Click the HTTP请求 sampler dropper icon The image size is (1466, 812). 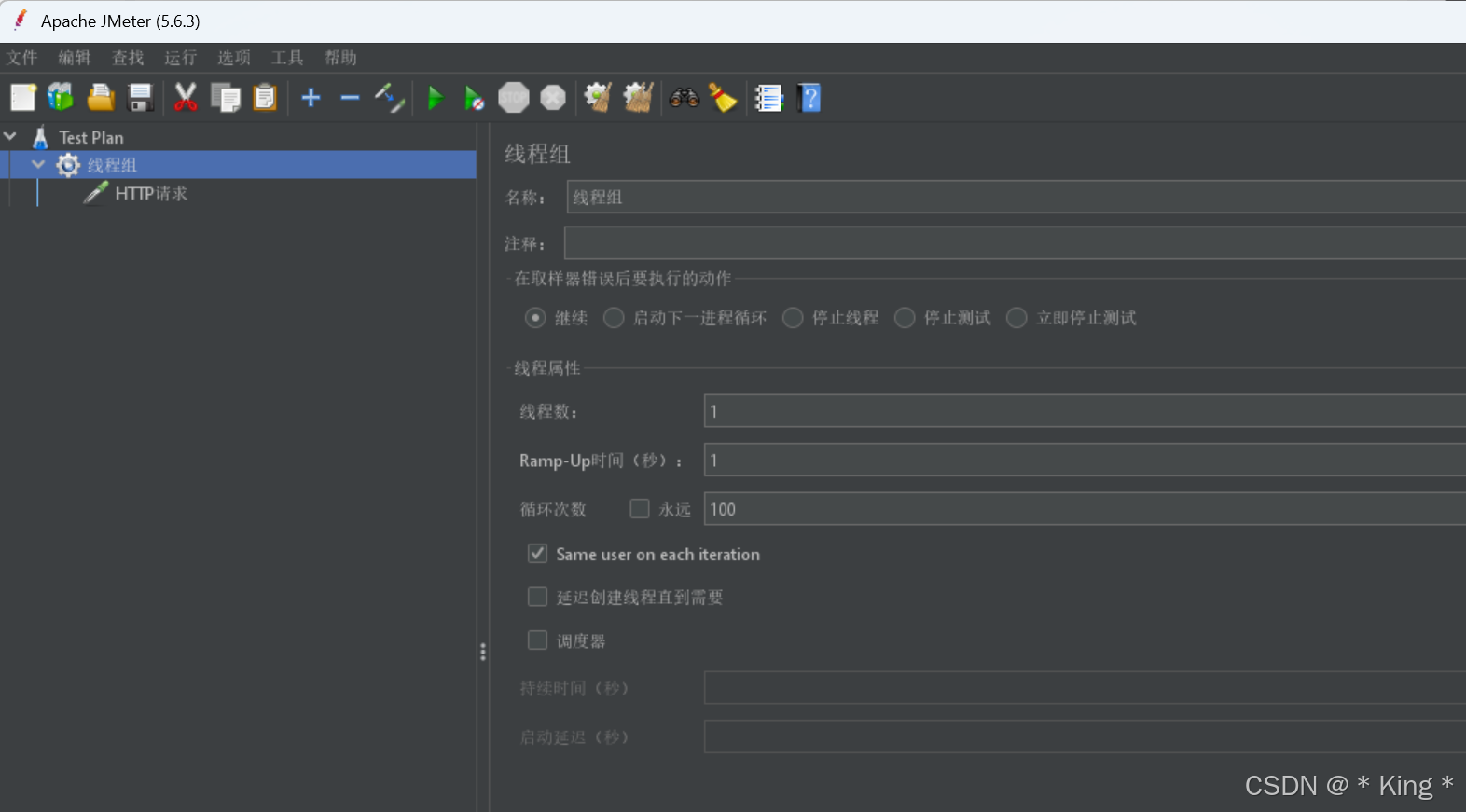(x=95, y=193)
